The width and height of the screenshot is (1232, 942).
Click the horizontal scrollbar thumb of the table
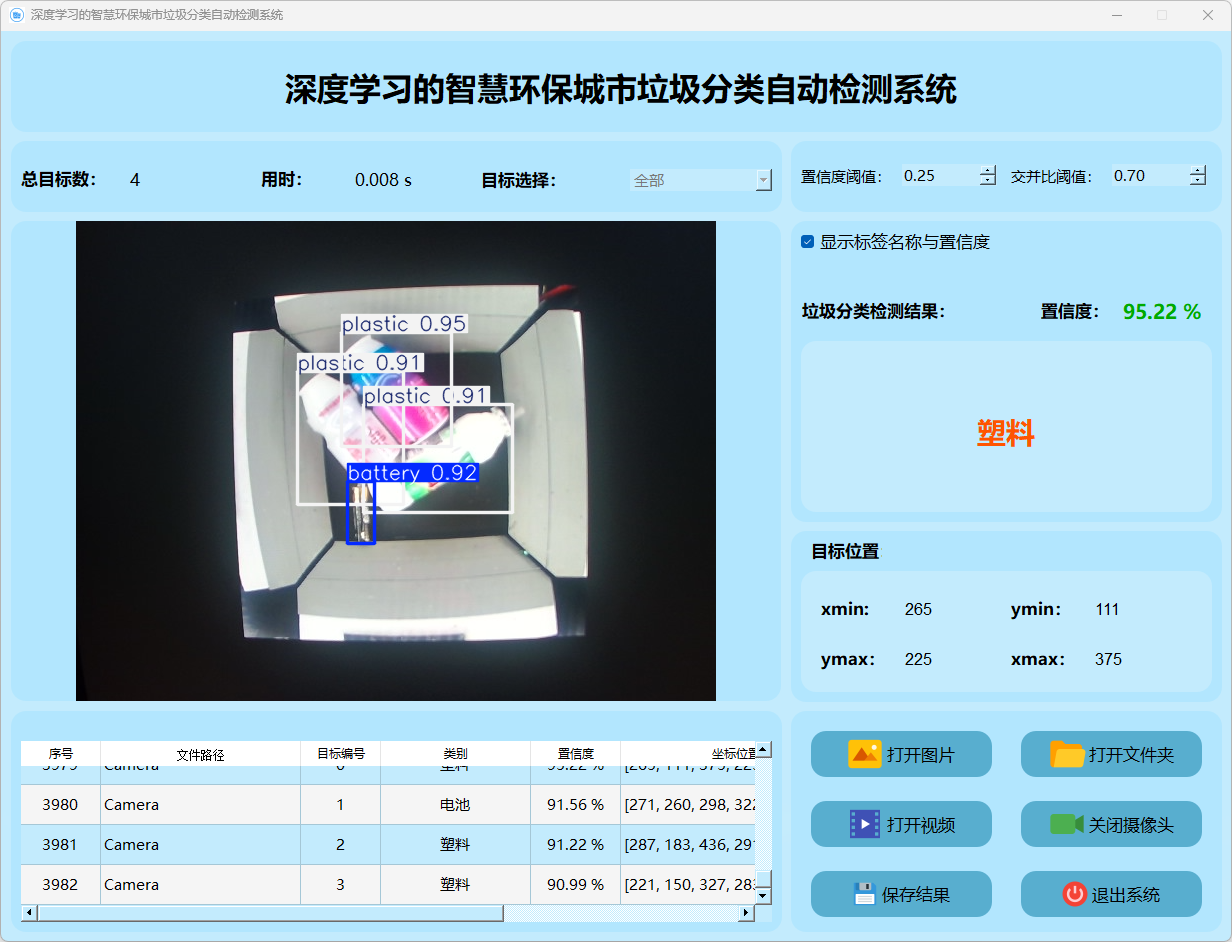(270, 913)
